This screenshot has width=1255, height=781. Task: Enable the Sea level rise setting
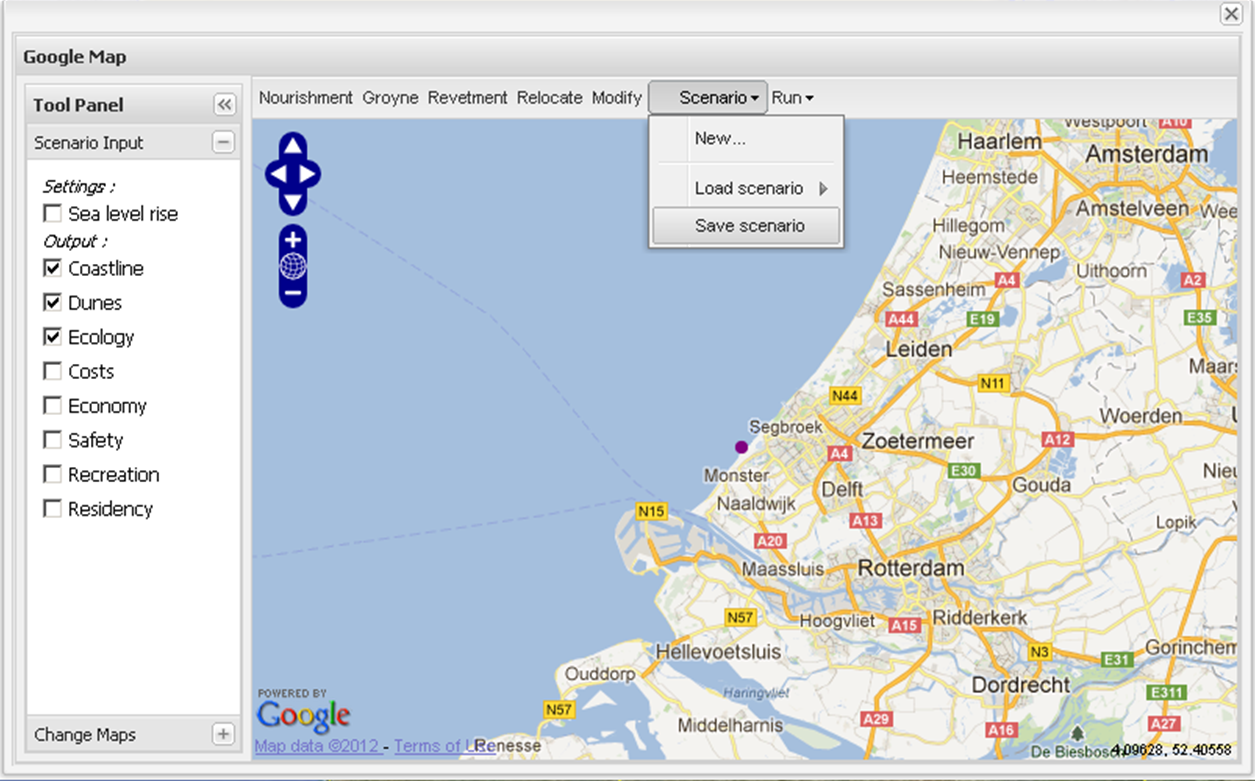pyautogui.click(x=52, y=214)
